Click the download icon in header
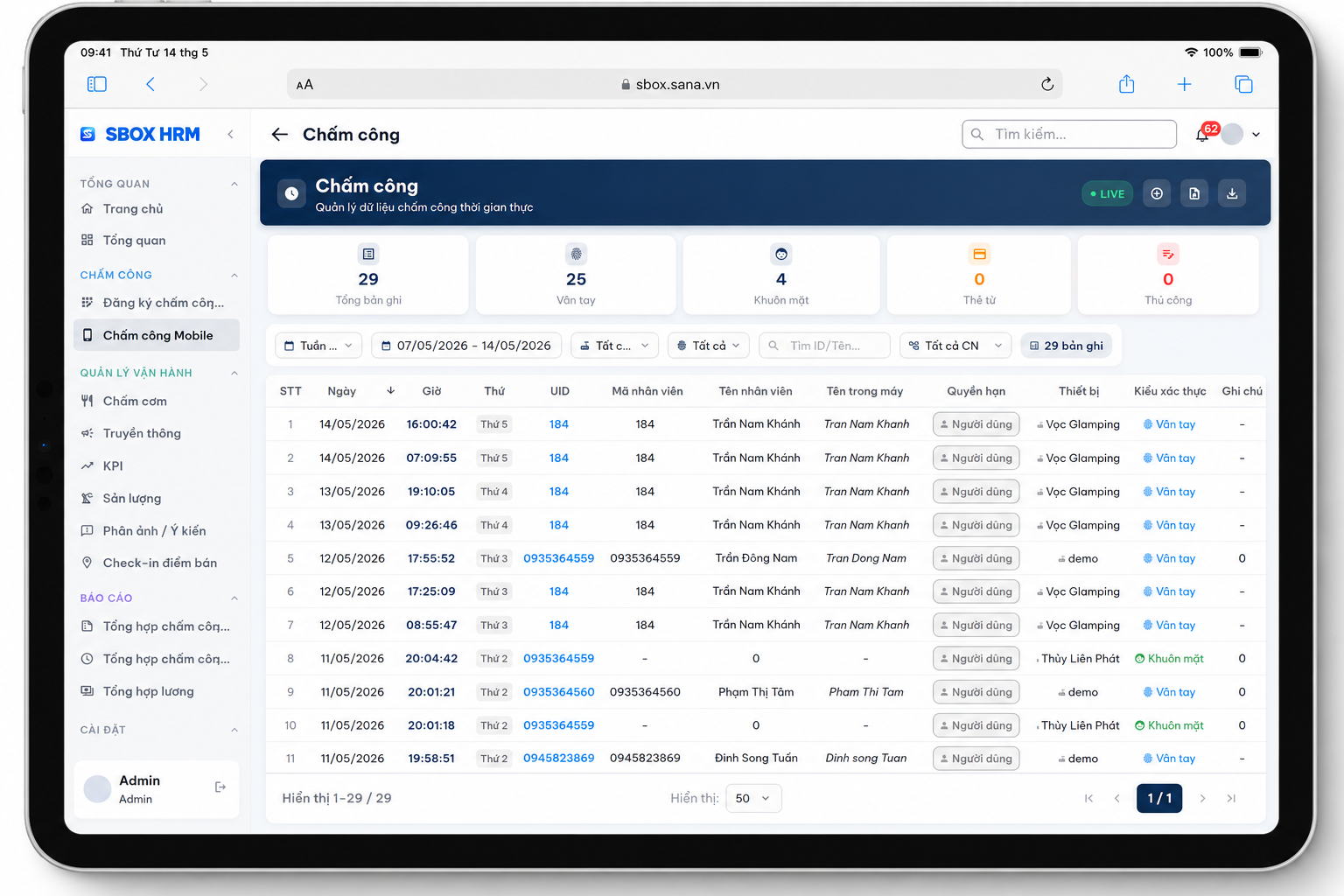This screenshot has width=1344, height=896. (1232, 193)
